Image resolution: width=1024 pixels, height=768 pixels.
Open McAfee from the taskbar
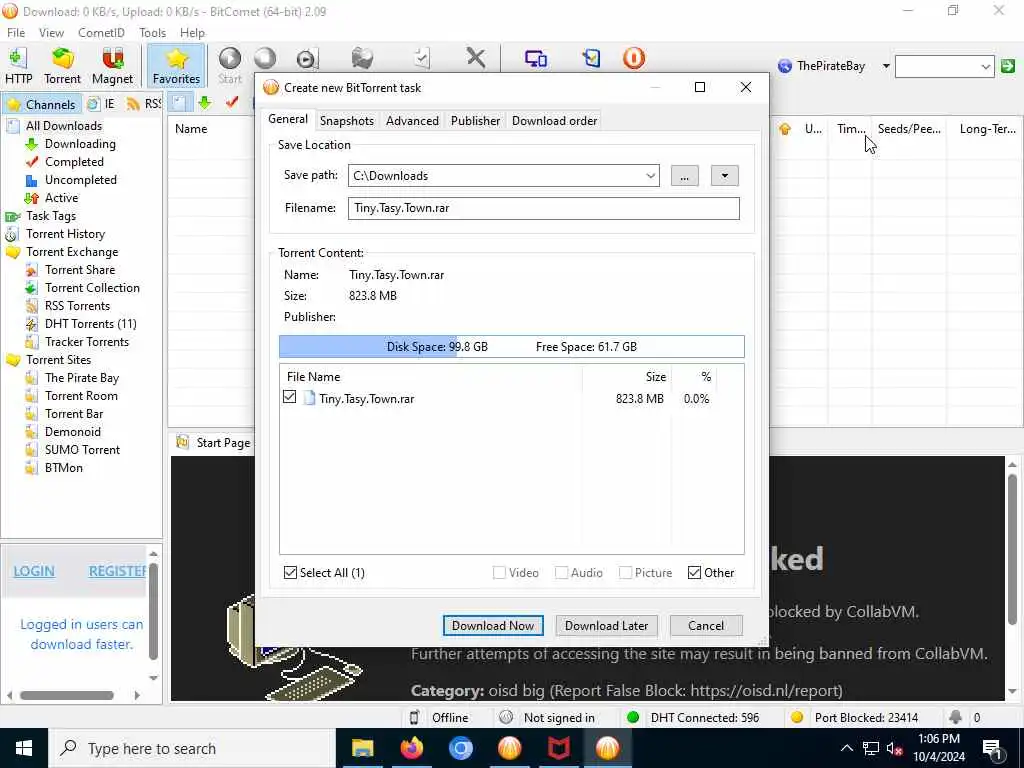558,748
